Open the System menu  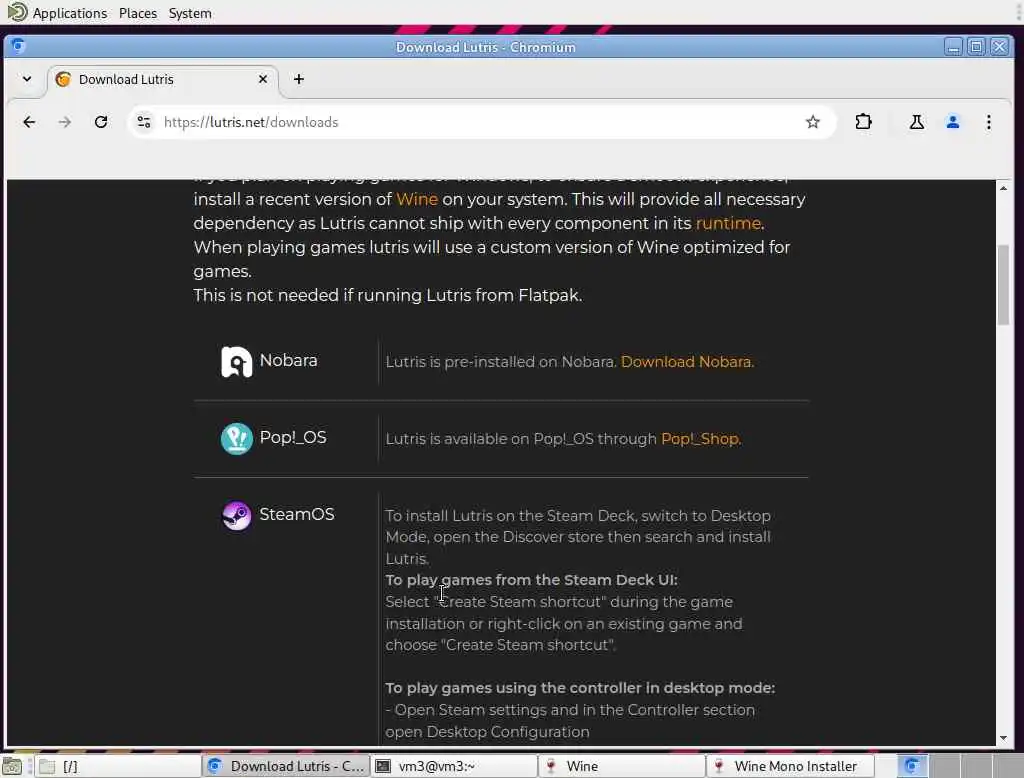point(190,13)
